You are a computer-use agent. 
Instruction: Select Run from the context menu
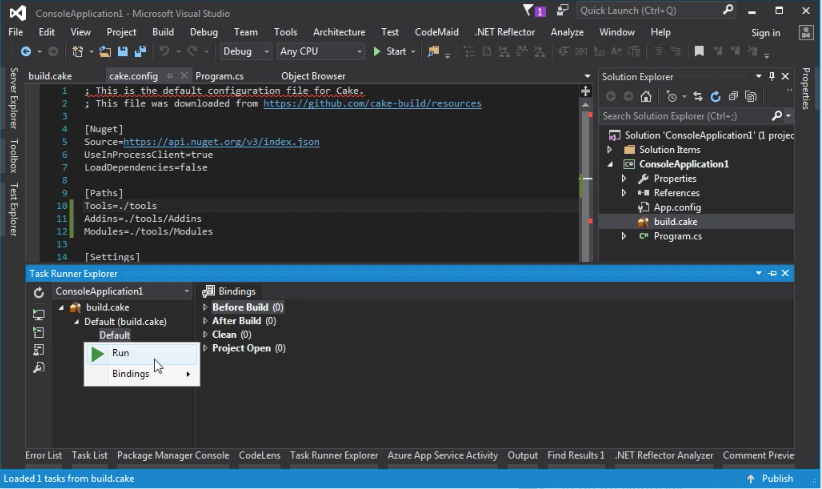coord(141,354)
